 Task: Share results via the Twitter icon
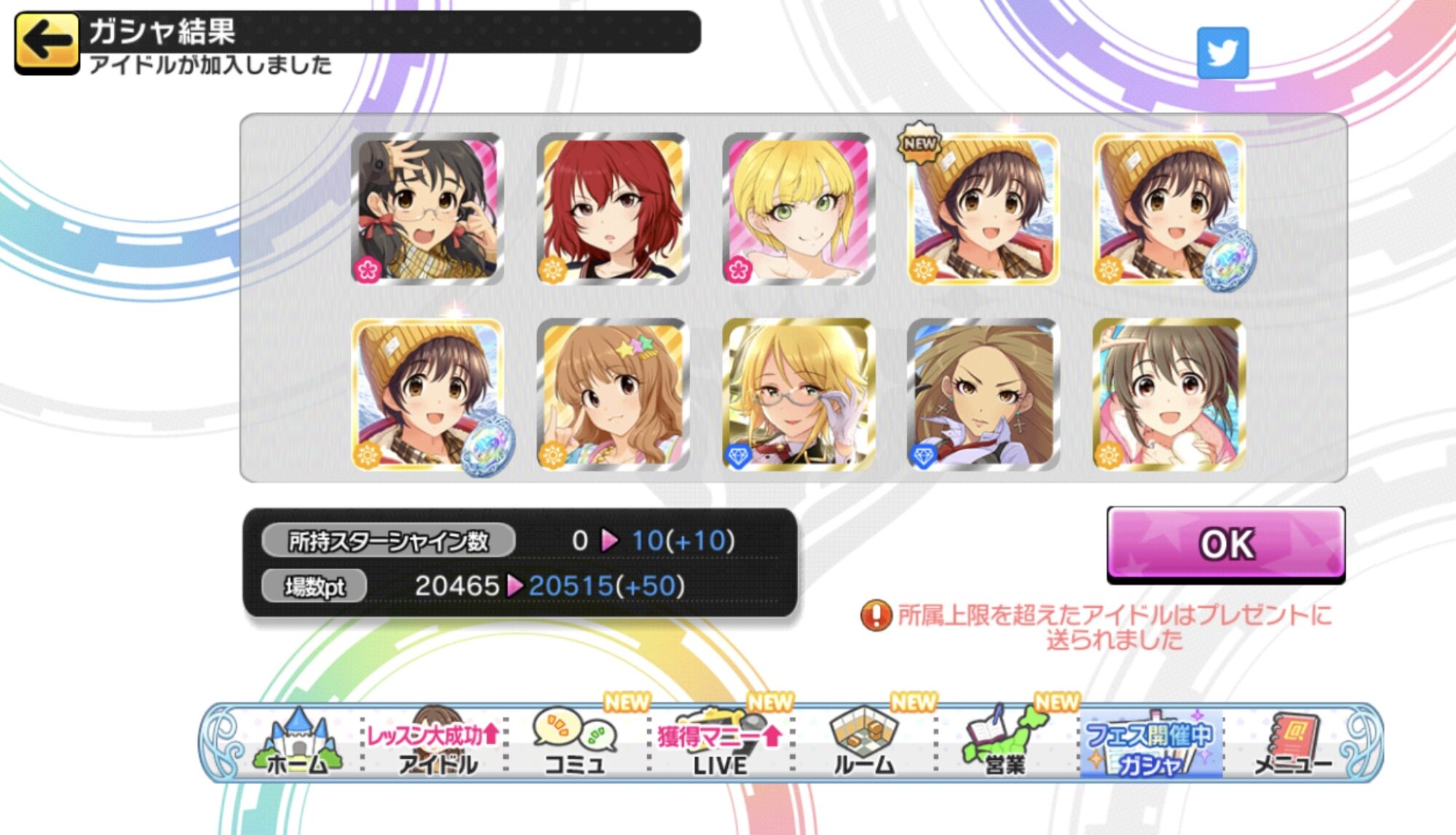point(1222,53)
